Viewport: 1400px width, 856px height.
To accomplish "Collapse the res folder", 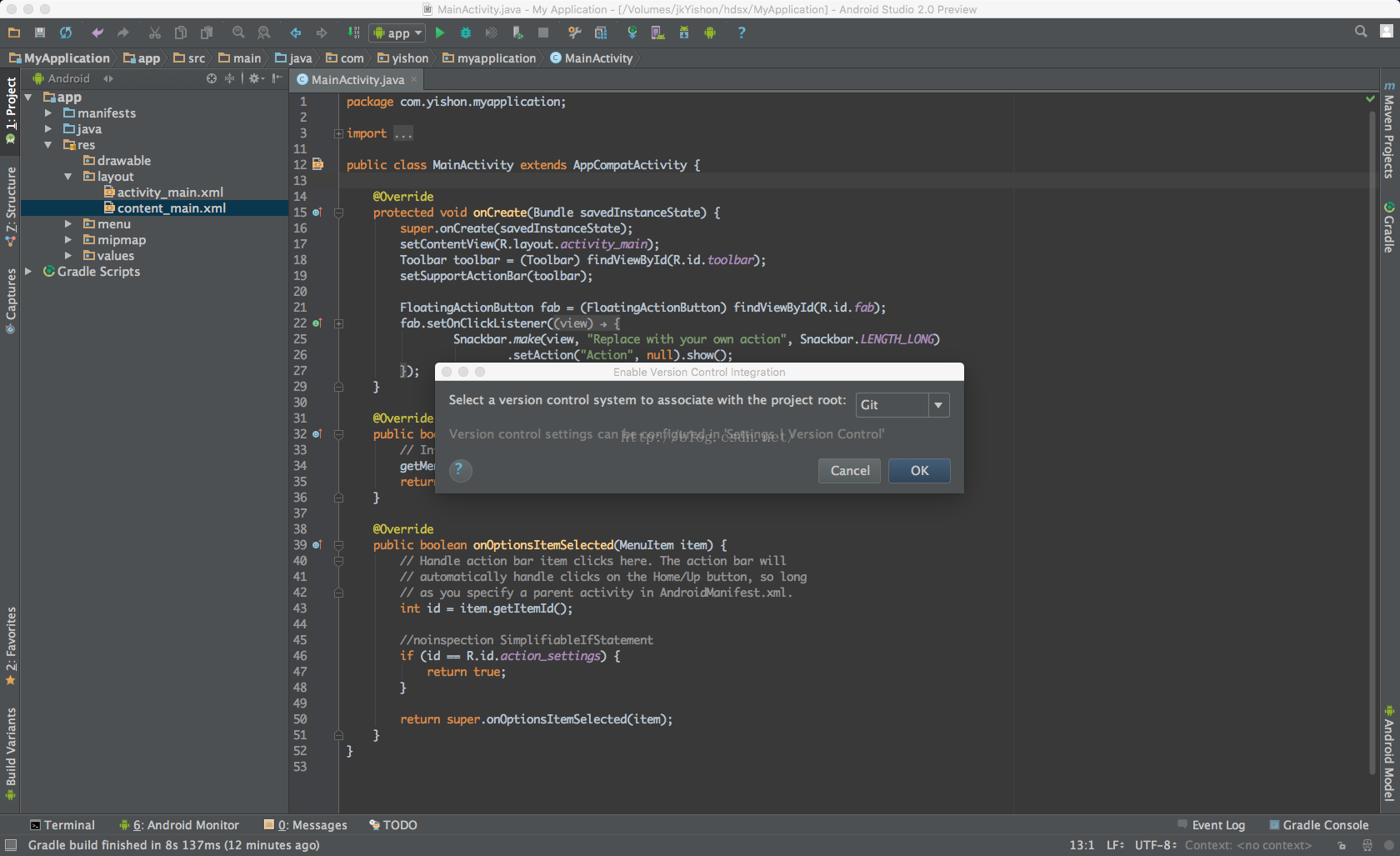I will tap(48, 145).
